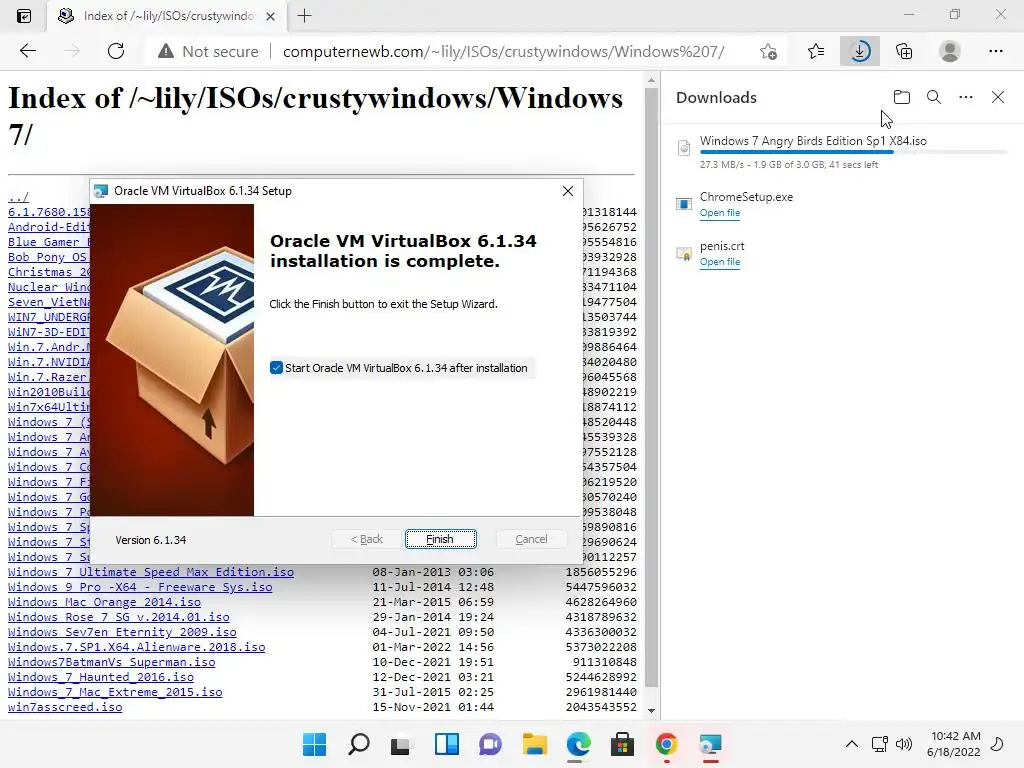Open Widgets from taskbar
Viewport: 1024px width, 768px height.
[x=447, y=744]
